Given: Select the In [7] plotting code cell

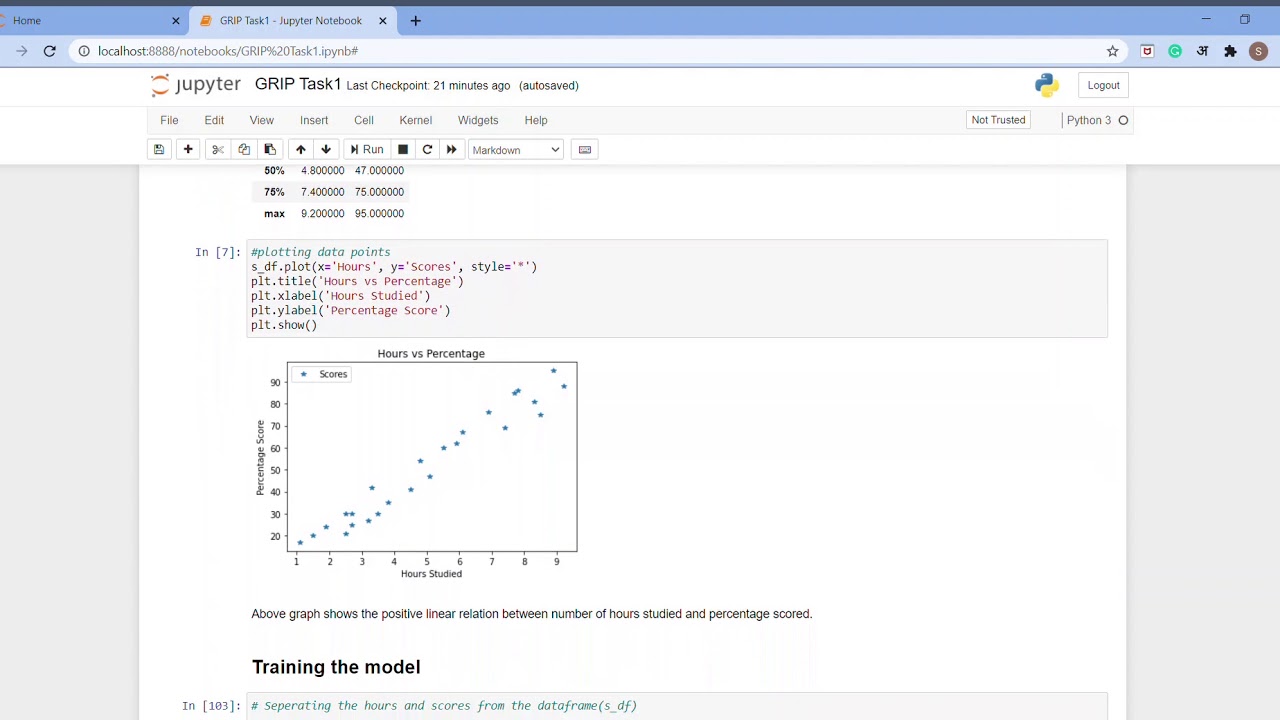Looking at the screenshot, I should (x=677, y=288).
